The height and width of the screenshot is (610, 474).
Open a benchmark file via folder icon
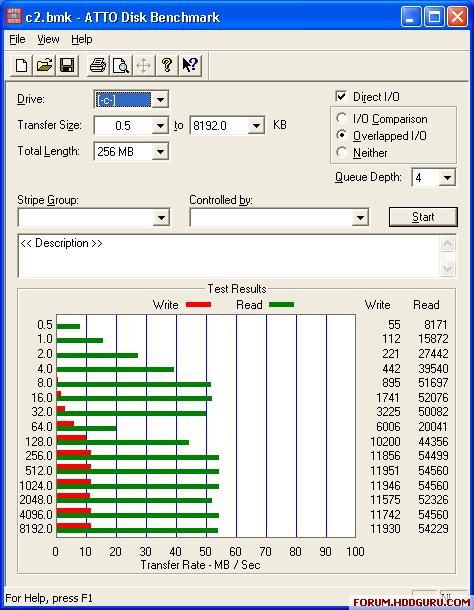(44, 65)
